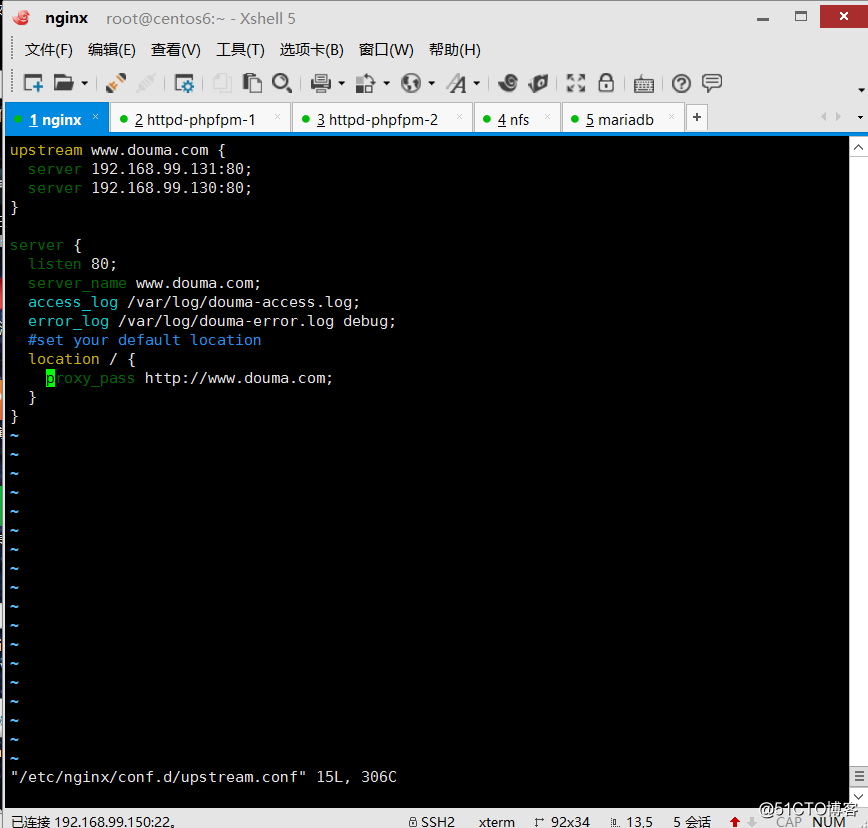
Task: Click the tab scroll left arrow
Action: (x=824, y=117)
